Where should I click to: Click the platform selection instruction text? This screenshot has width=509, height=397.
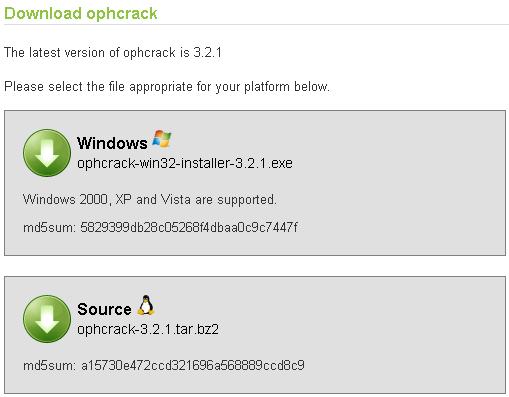167,87
